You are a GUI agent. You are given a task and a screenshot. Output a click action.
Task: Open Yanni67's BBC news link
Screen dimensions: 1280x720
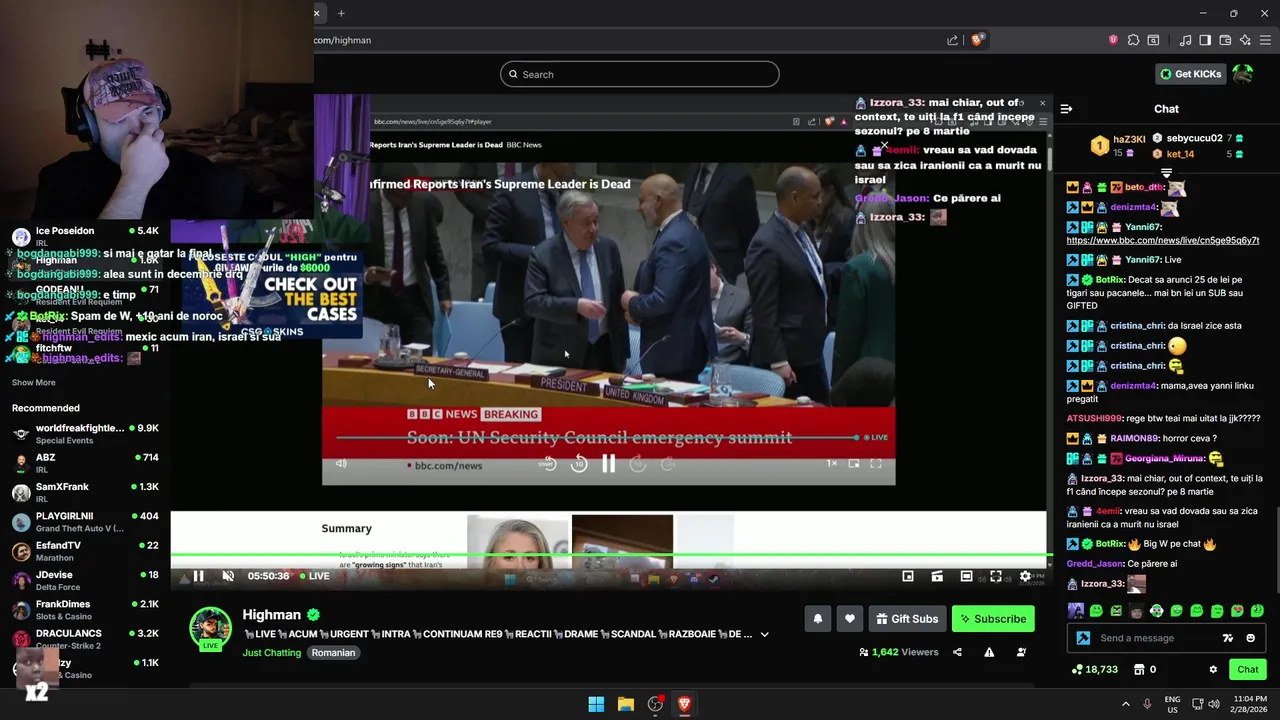point(1162,240)
